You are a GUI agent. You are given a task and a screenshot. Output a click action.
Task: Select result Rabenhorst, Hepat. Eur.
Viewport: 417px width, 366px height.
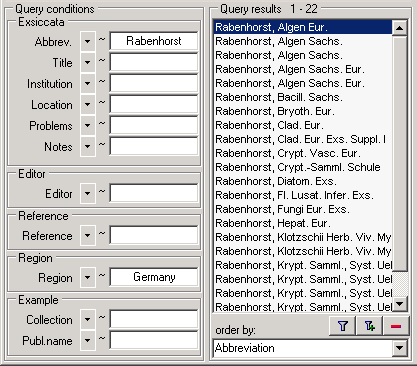303,223
